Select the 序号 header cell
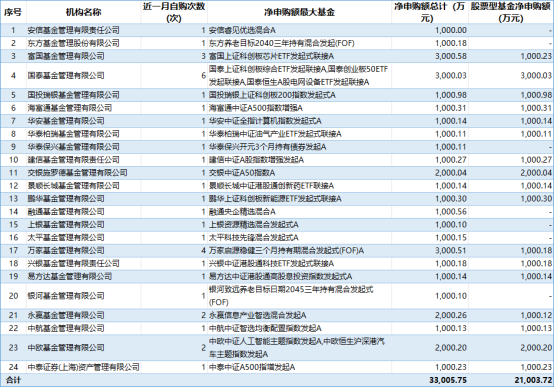The image size is (554, 387). click(13, 12)
